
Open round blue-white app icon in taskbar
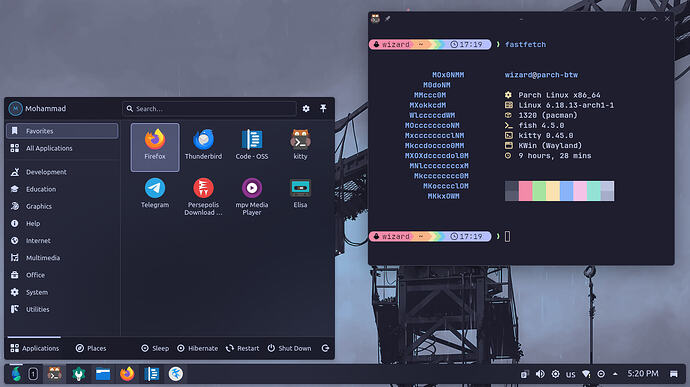176,374
